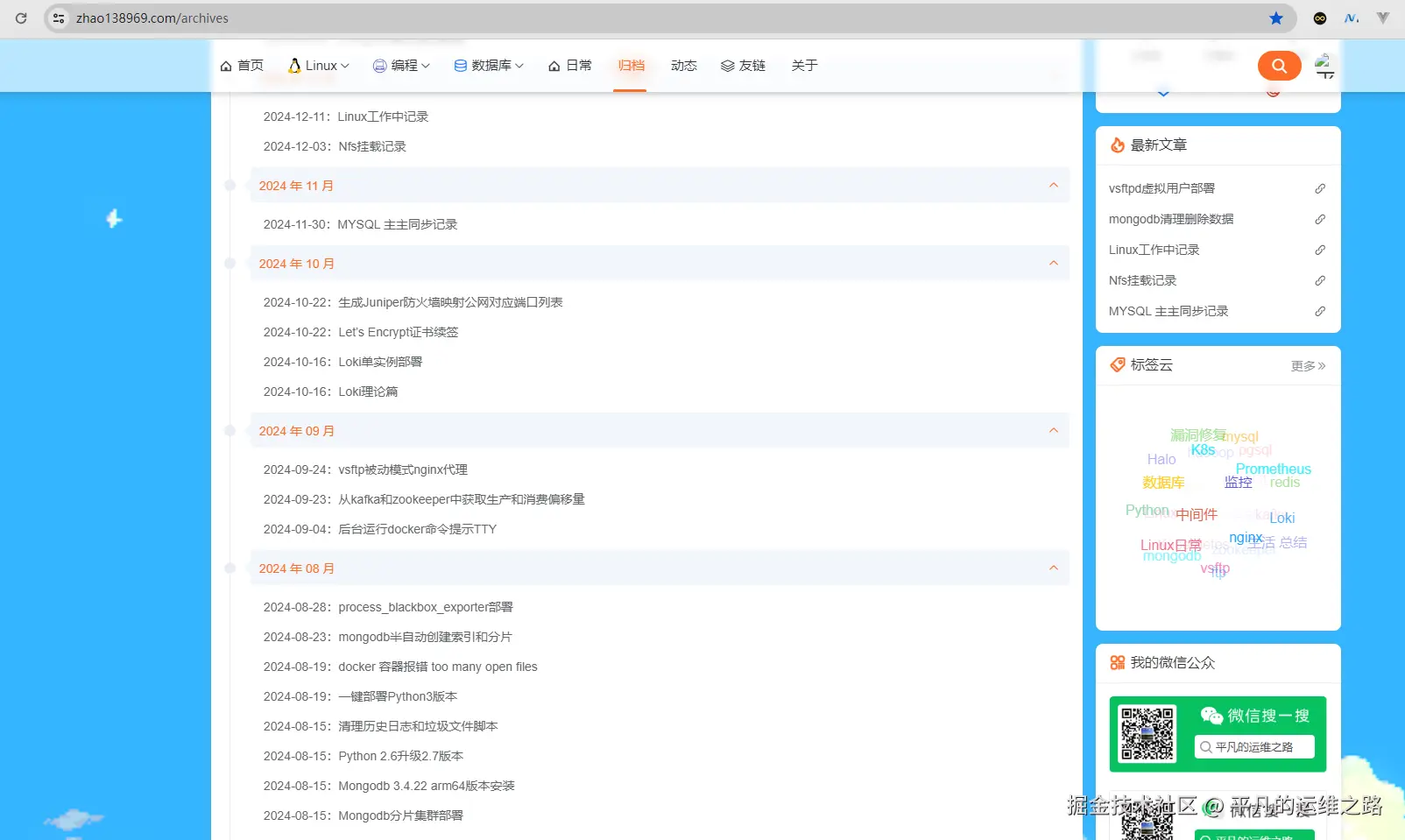
Task: Click the tag icon beside 标签云
Action: 1117,365
